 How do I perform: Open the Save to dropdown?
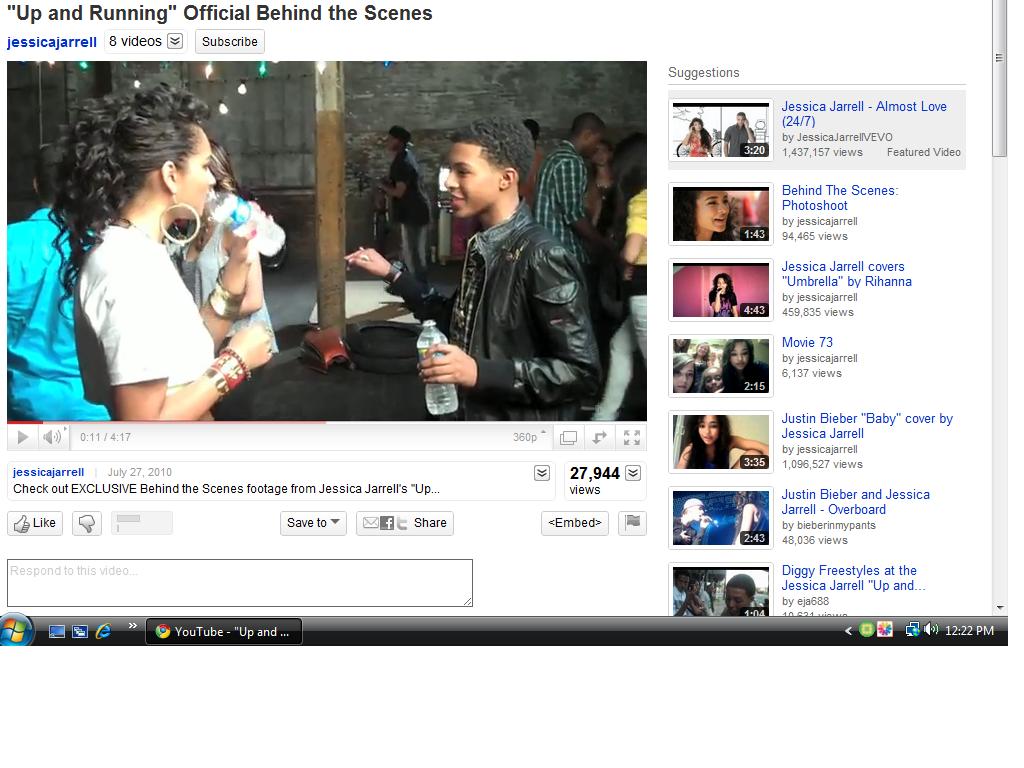(x=313, y=523)
